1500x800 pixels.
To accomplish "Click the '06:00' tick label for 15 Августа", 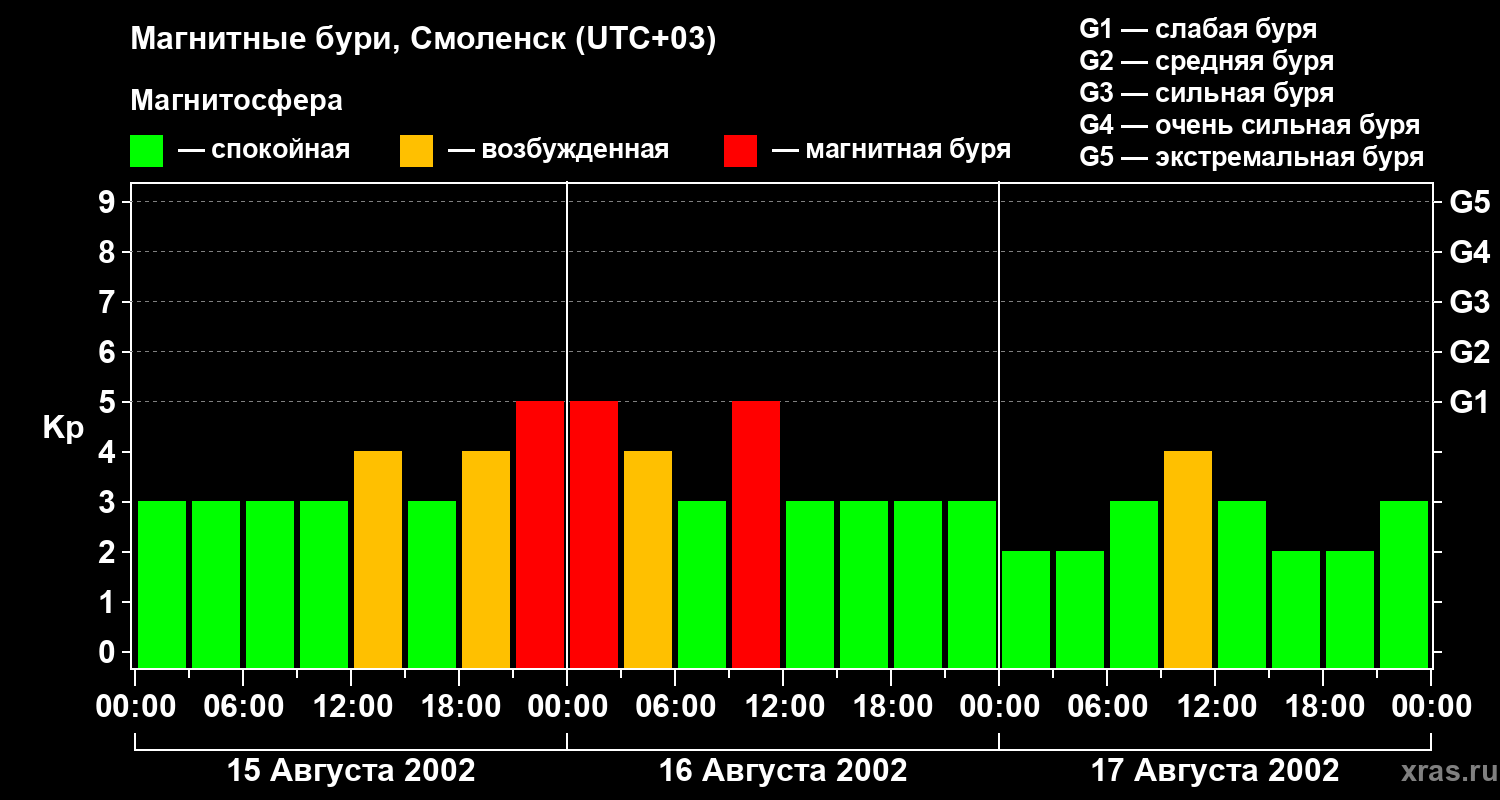I will point(243,706).
